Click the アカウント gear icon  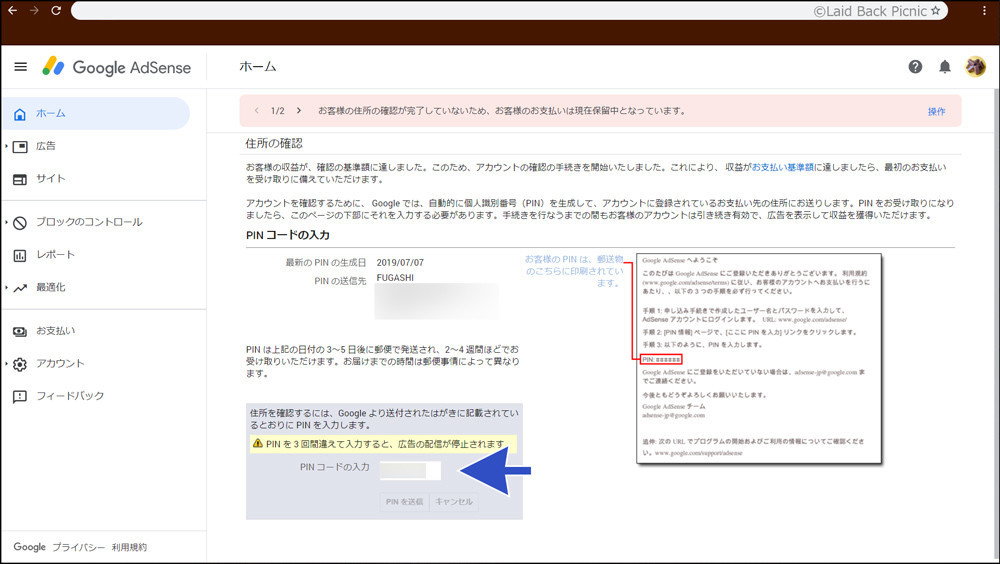point(20,364)
